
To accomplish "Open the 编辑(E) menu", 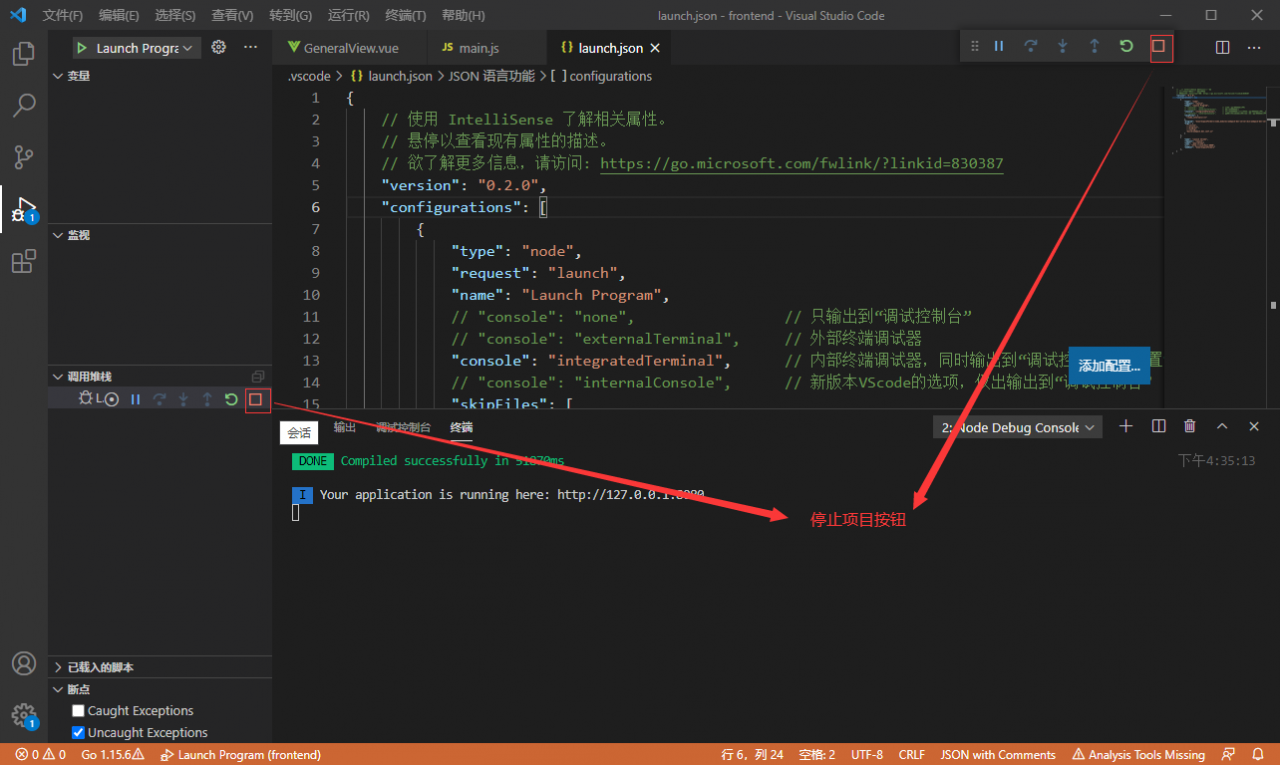I will click(119, 16).
